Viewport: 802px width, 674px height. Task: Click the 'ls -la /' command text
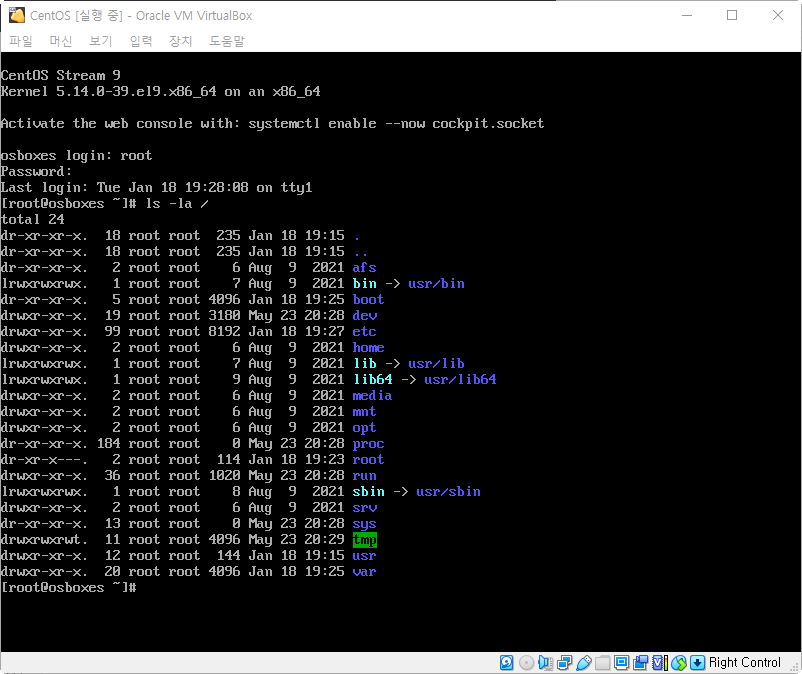coord(177,204)
